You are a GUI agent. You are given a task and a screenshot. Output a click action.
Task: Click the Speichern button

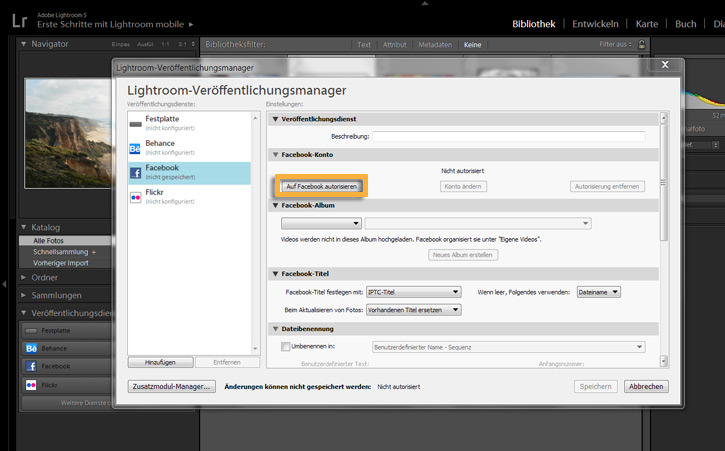596,387
